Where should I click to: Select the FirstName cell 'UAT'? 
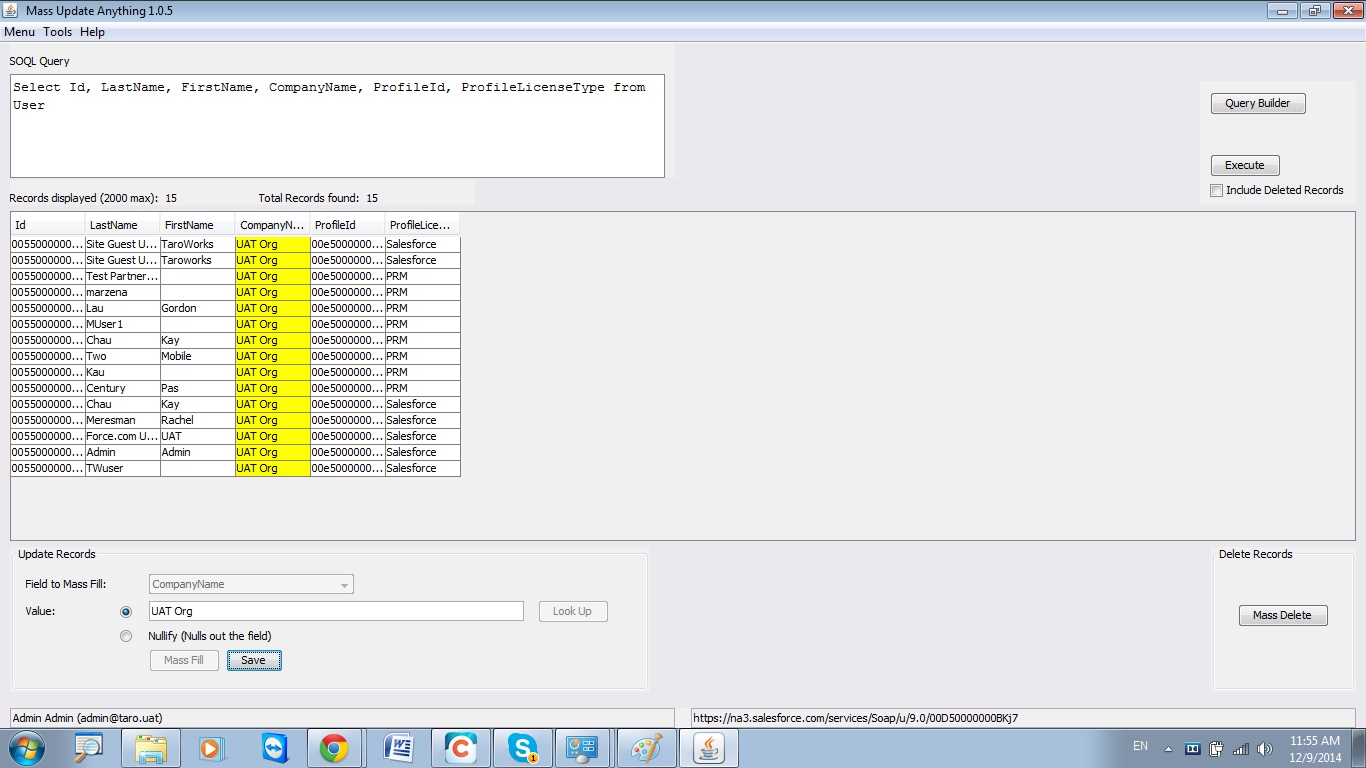click(x=198, y=436)
